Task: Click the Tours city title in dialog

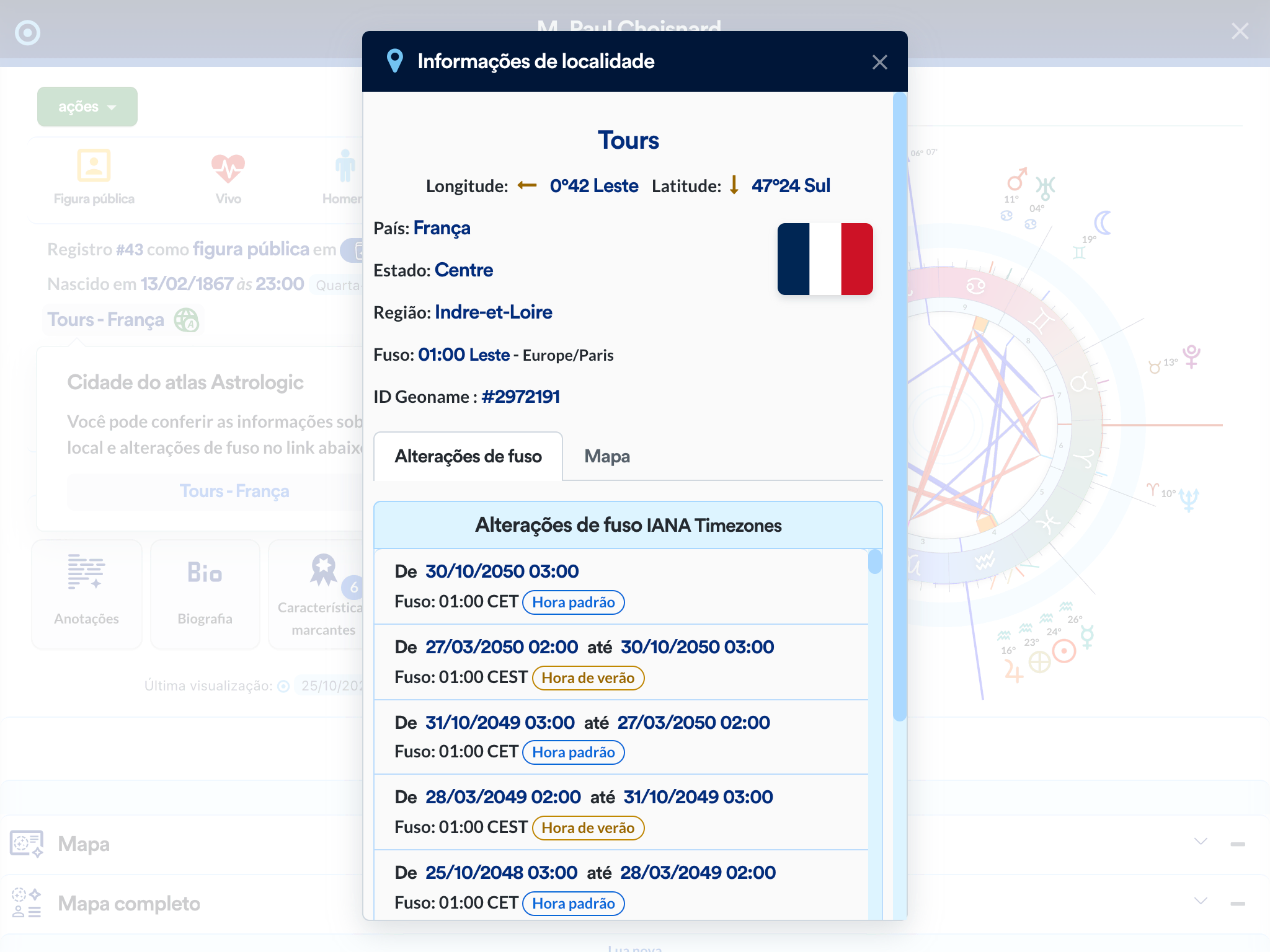Action: (628, 141)
